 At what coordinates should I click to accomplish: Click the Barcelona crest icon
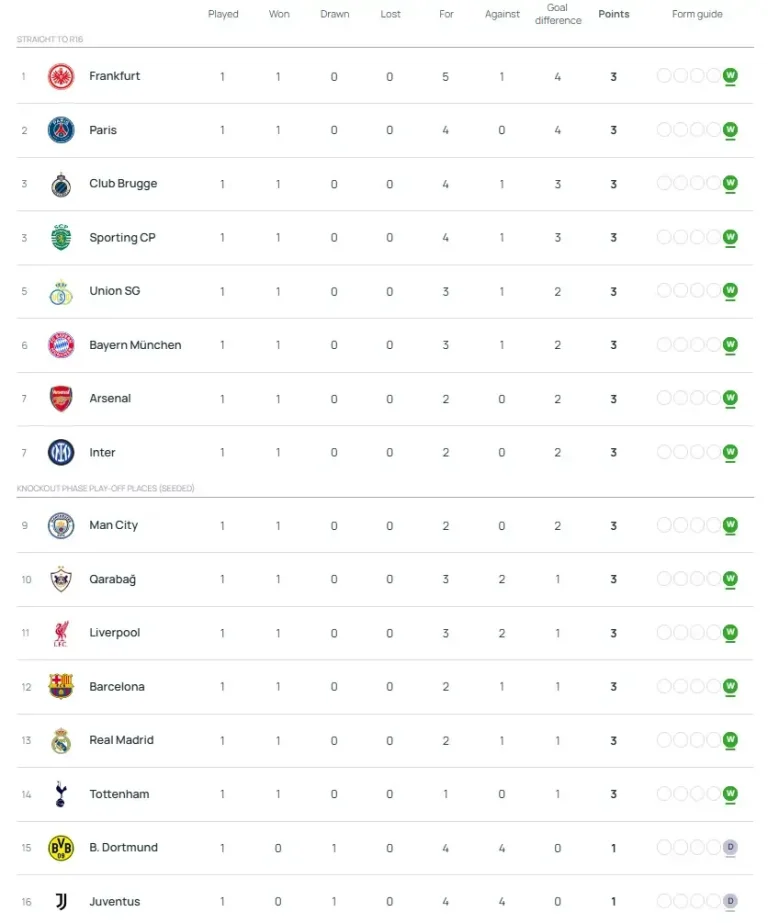click(61, 687)
